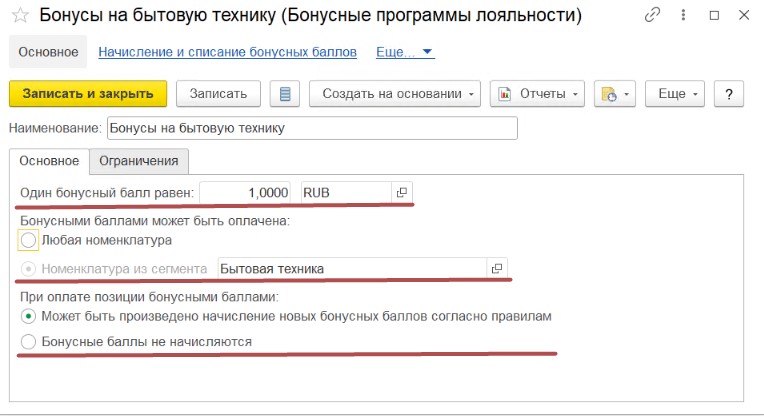
Task: Open the Еще... navigation link menu
Action: coord(405,52)
